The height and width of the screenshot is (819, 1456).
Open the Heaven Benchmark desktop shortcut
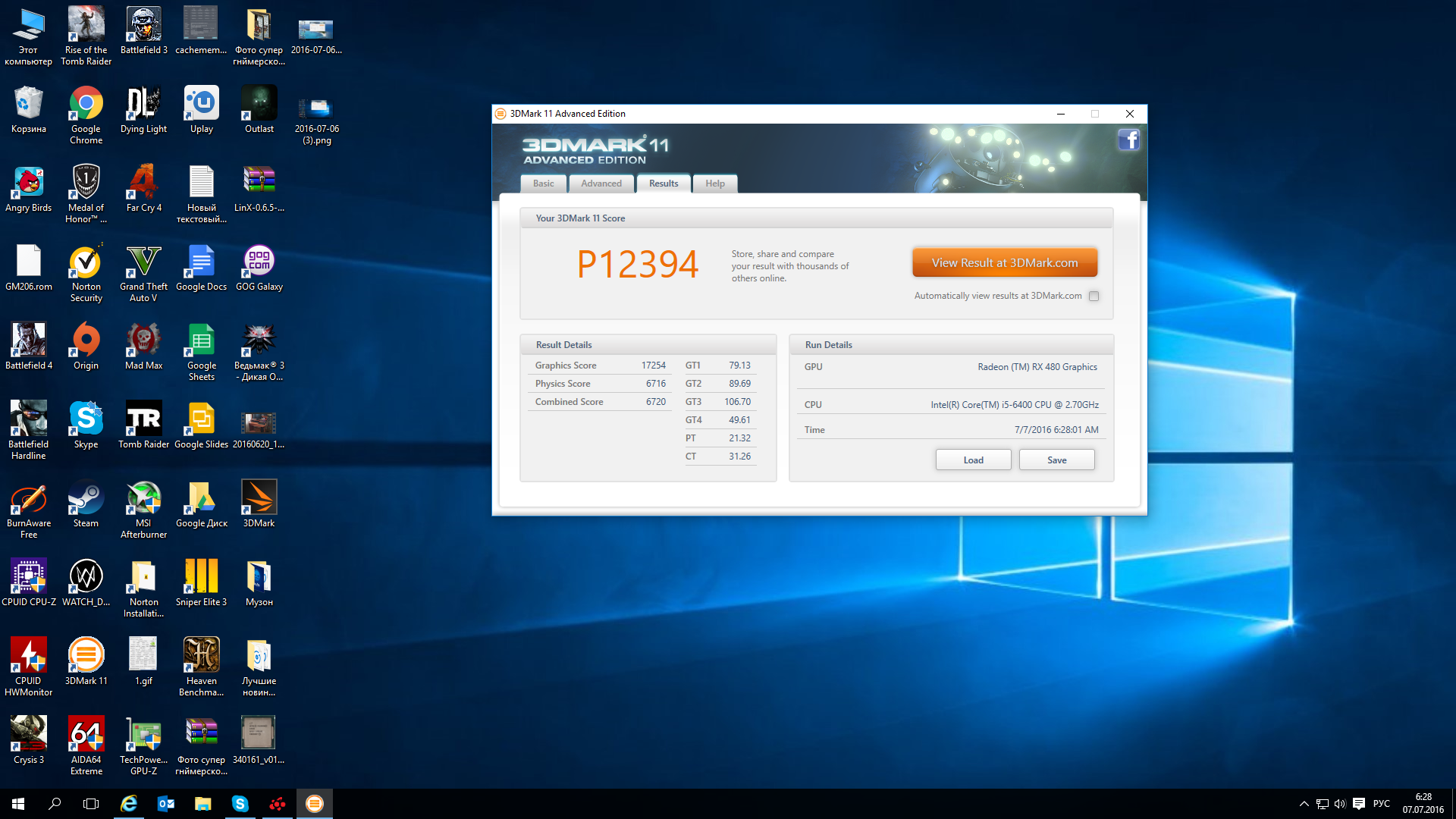pos(201,656)
